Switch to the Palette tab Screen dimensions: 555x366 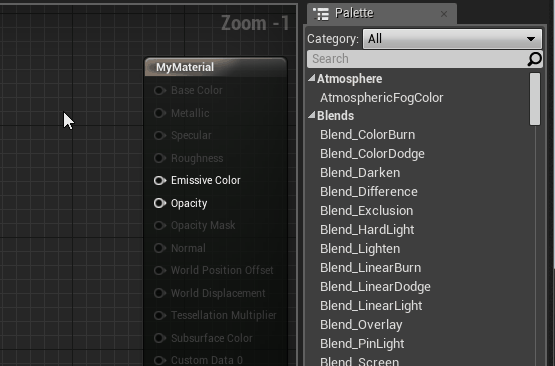[x=354, y=13]
